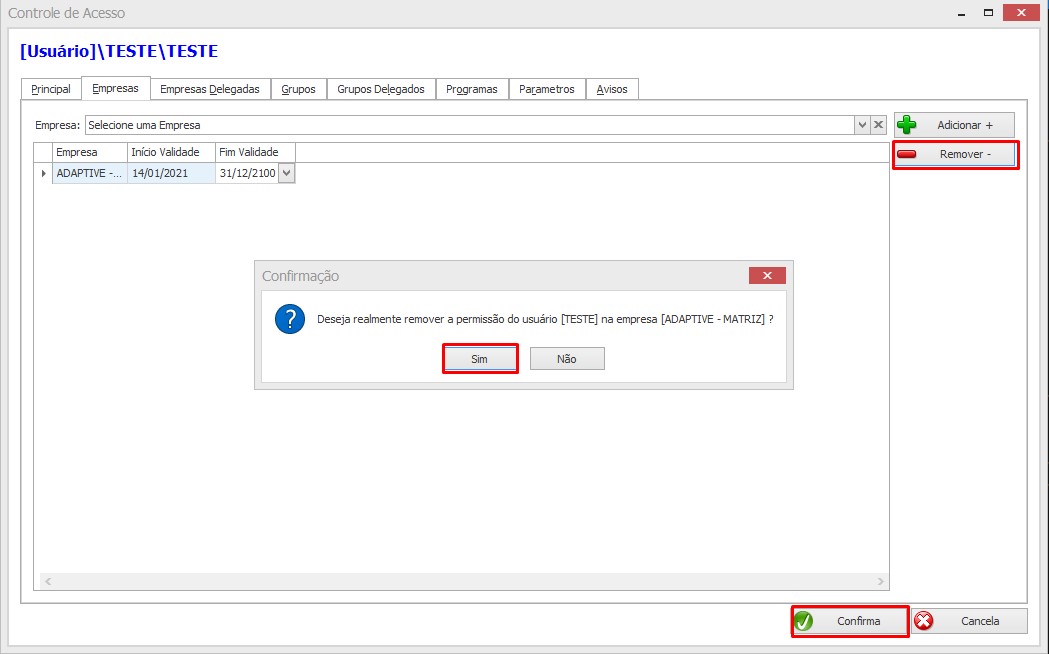Click the 31/12/2100 date cell

[x=247, y=173]
